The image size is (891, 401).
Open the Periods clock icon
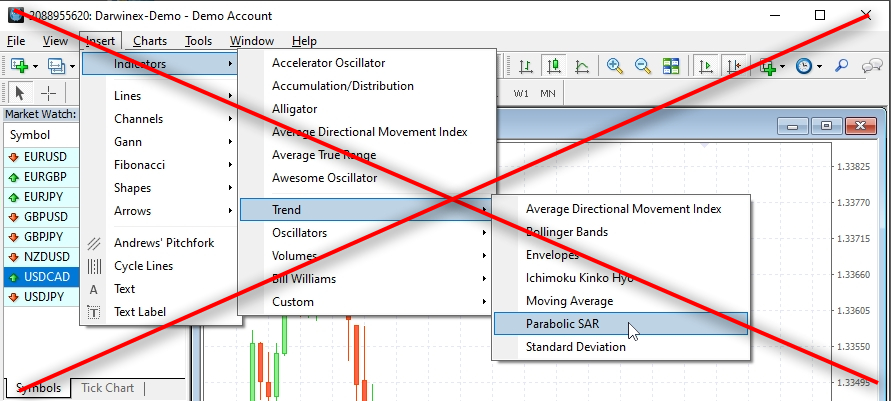(x=803, y=66)
